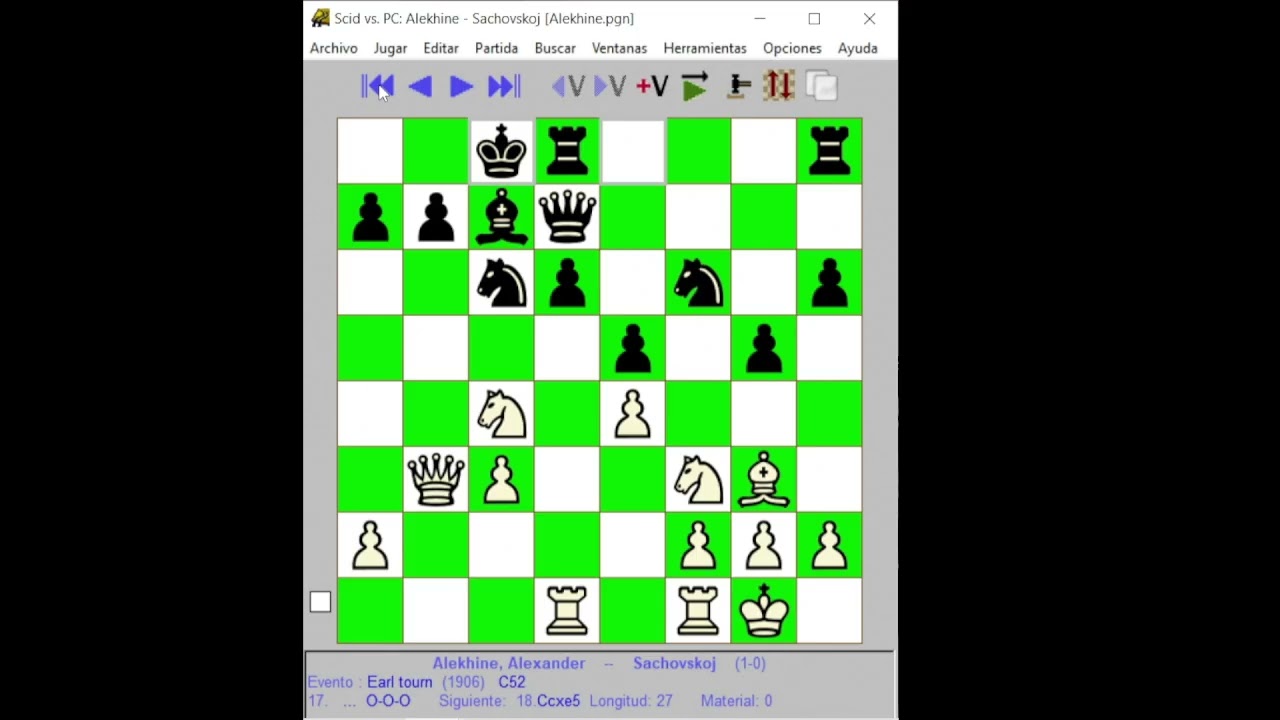Viewport: 1280px width, 720px height.
Task: Select the black pawn on d6
Action: 567,283
